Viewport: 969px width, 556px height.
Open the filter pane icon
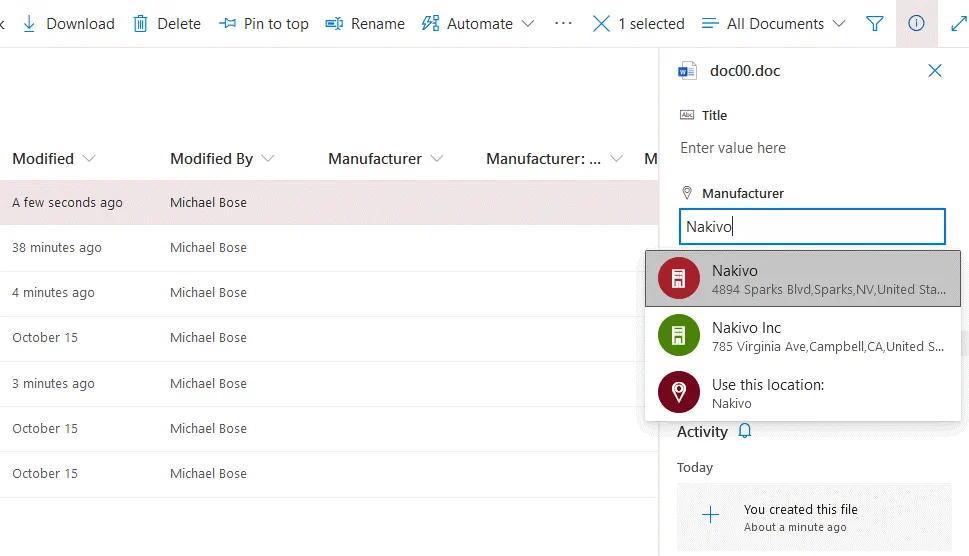pos(875,23)
